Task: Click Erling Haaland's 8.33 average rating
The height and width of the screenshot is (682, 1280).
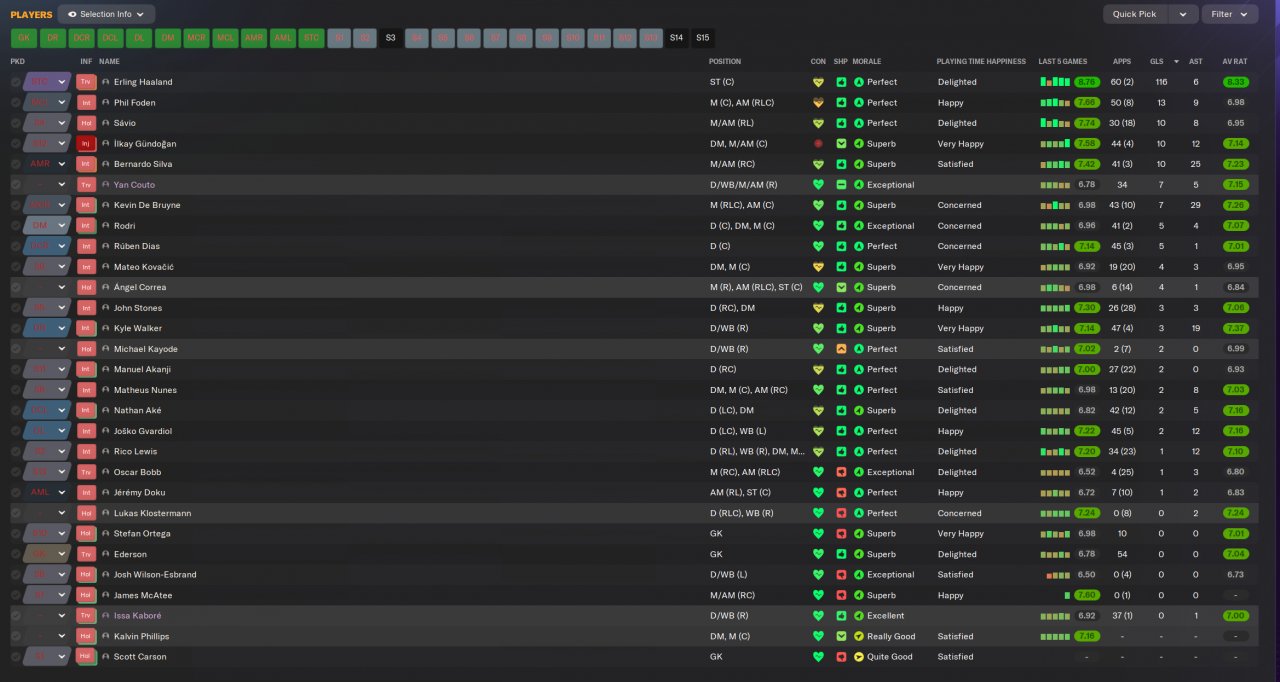Action: pyautogui.click(x=1235, y=82)
